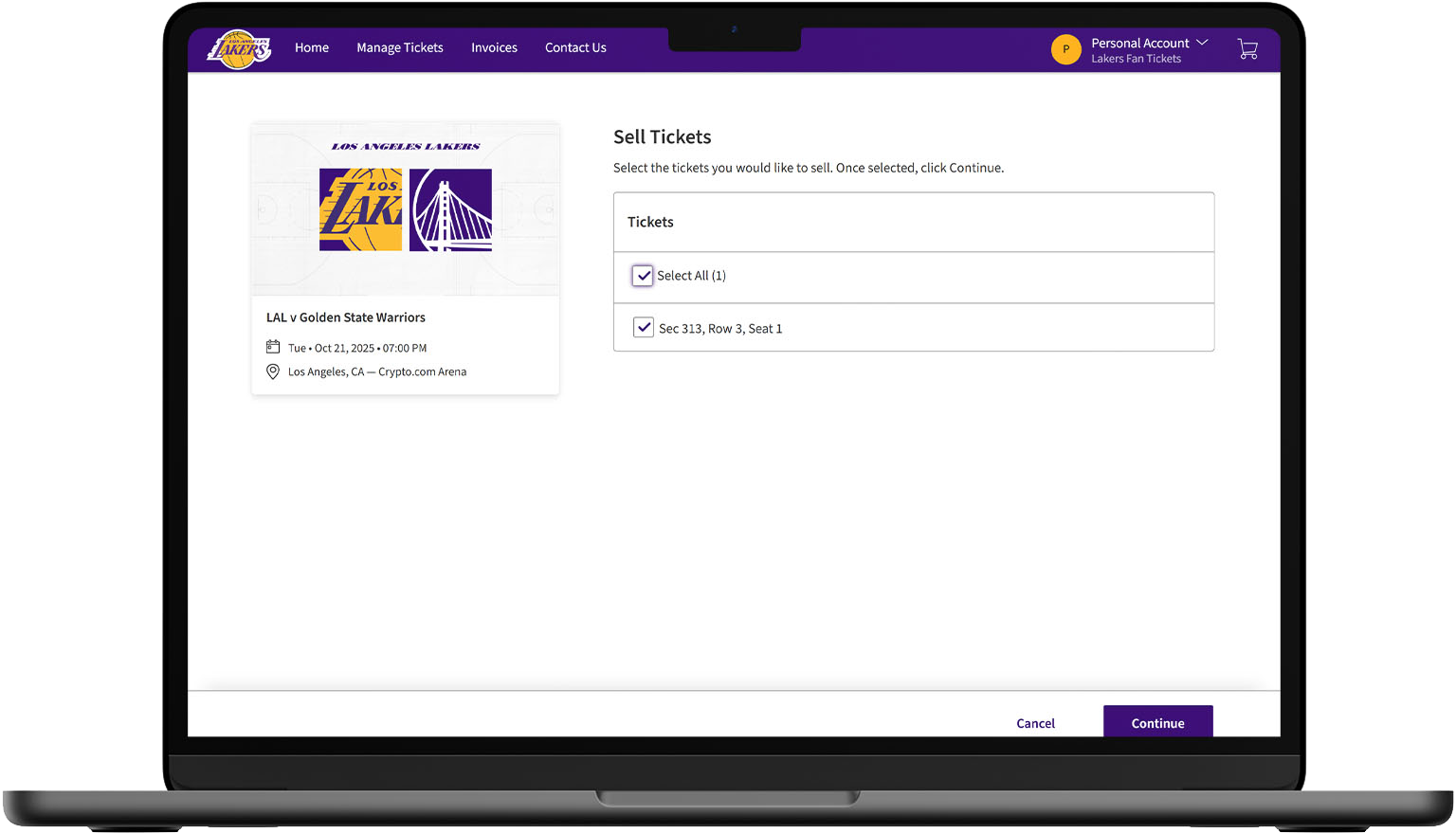Open Manage Tickets in navigation
This screenshot has width=1456, height=833.
click(400, 47)
